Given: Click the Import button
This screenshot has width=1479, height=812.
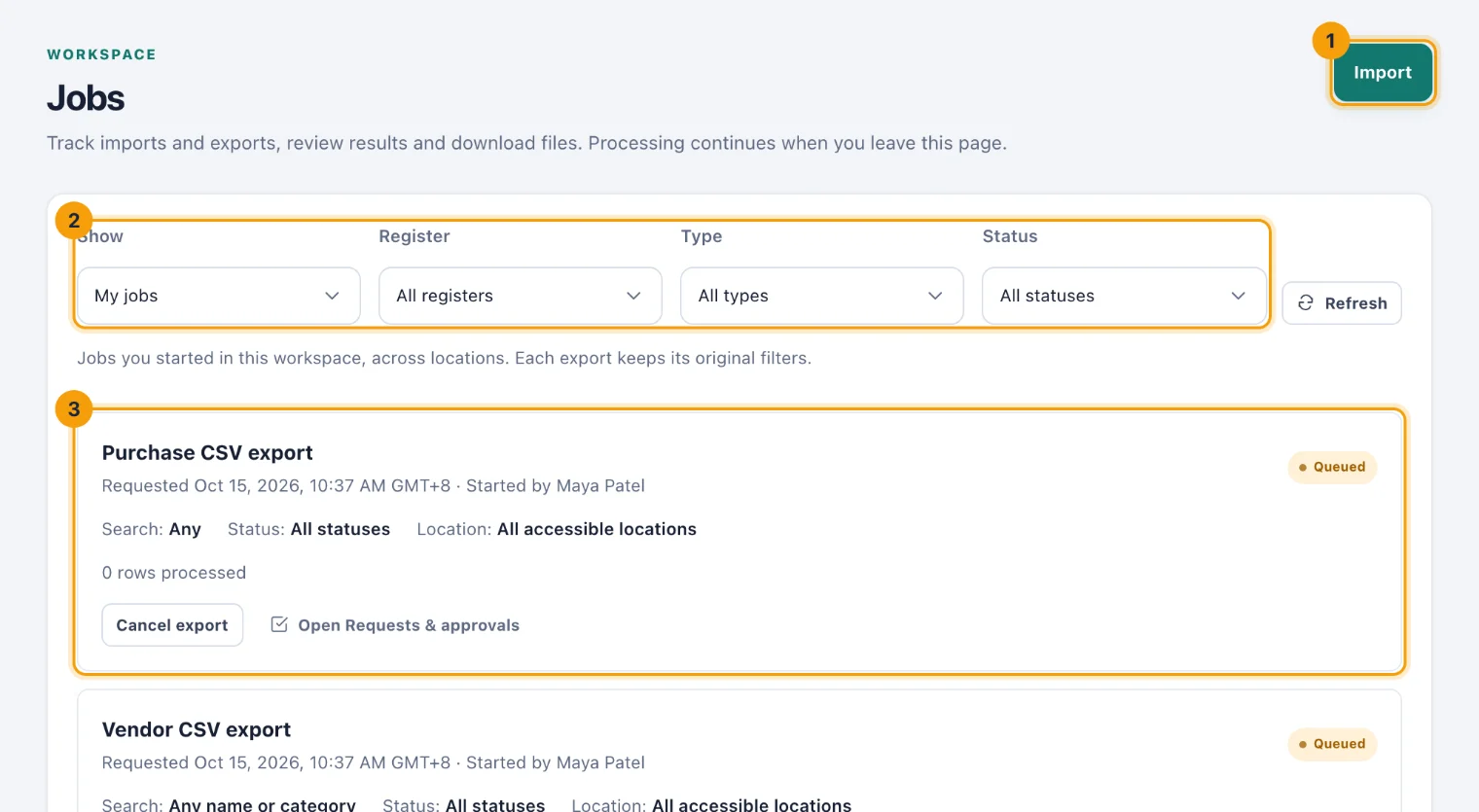Looking at the screenshot, I should click(x=1383, y=73).
